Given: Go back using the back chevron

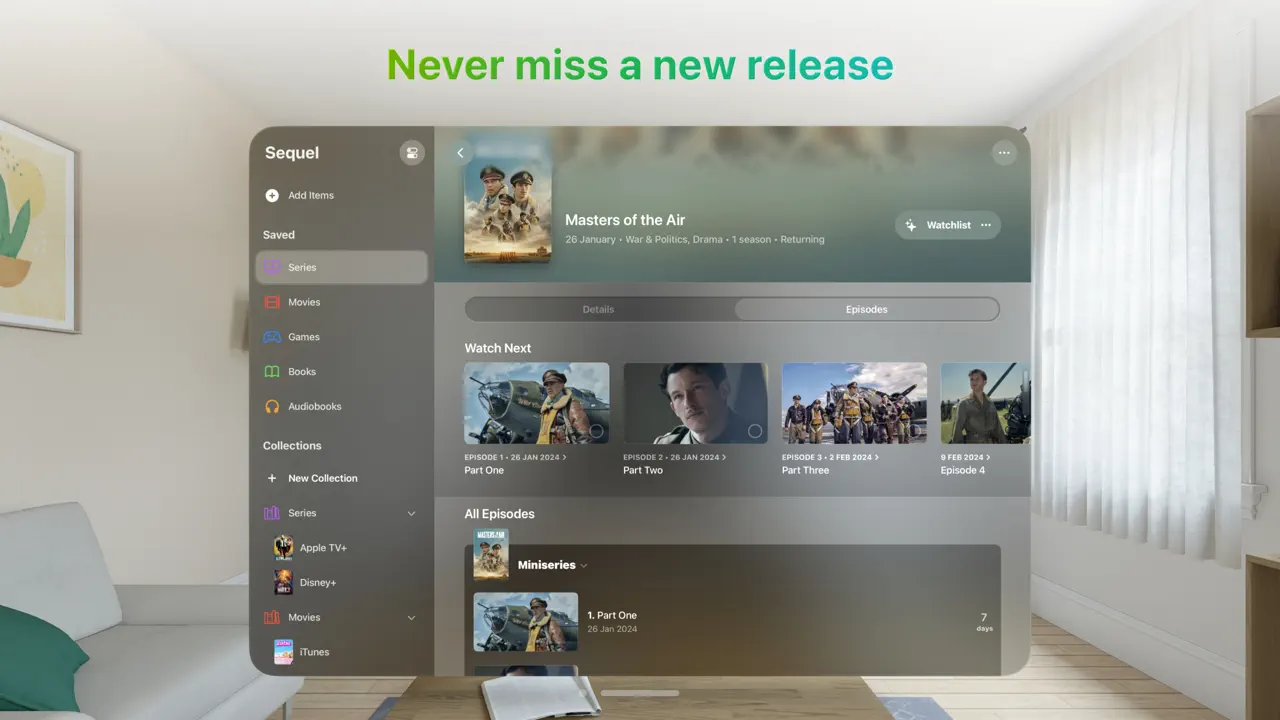Looking at the screenshot, I should 460,153.
